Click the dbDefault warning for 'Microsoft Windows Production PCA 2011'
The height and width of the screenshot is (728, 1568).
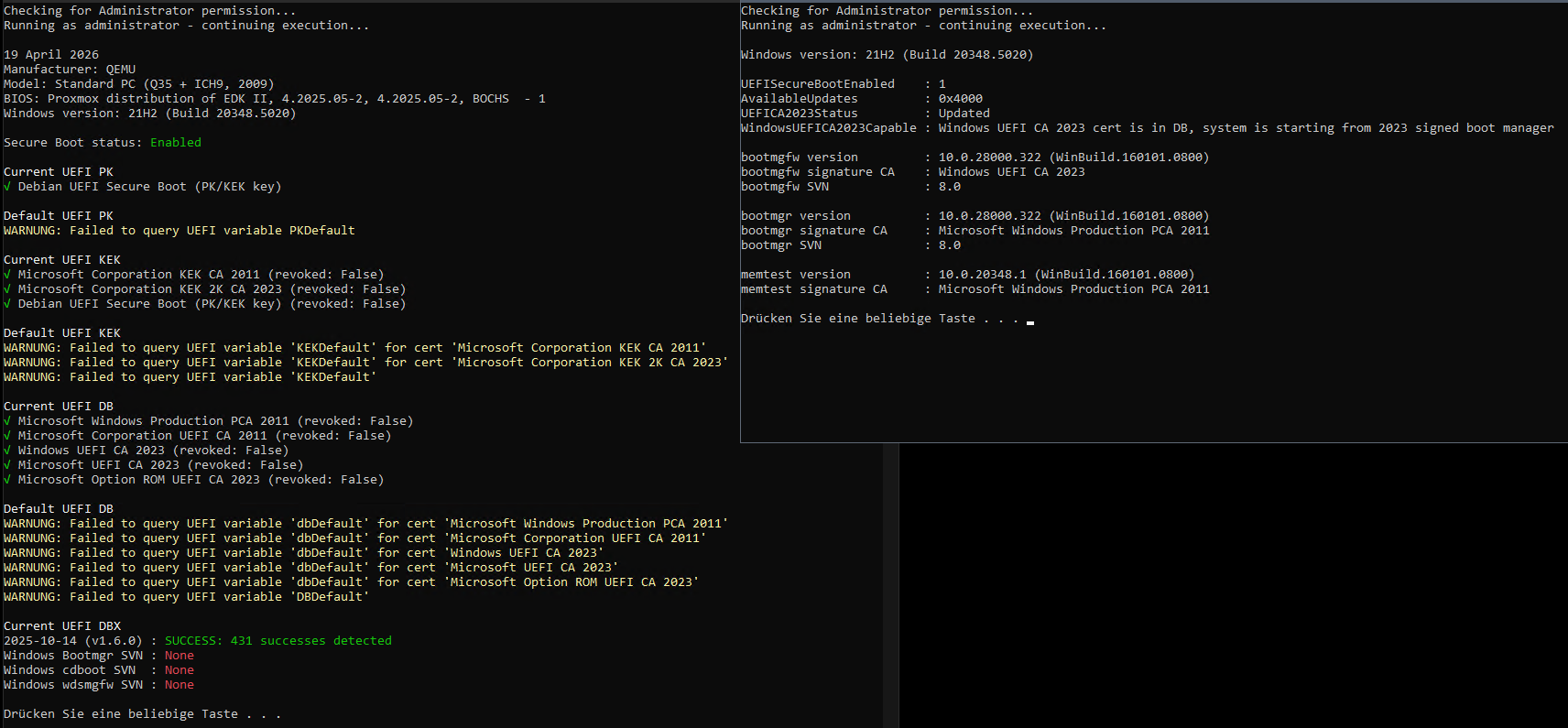click(x=366, y=524)
